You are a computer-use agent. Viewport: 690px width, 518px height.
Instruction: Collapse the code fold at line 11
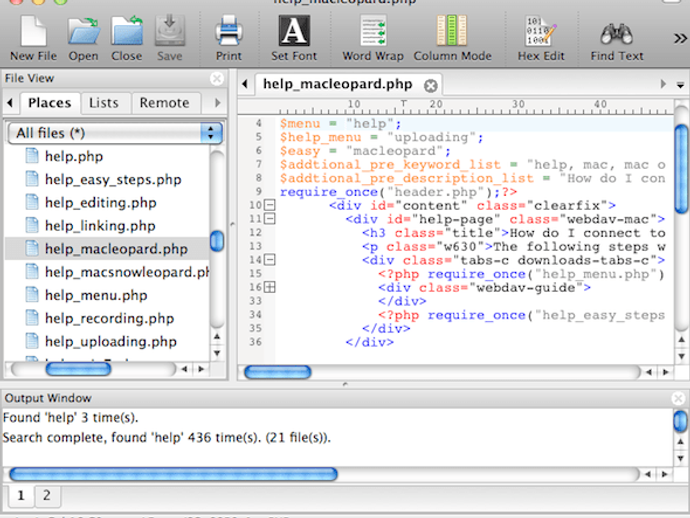(270, 219)
